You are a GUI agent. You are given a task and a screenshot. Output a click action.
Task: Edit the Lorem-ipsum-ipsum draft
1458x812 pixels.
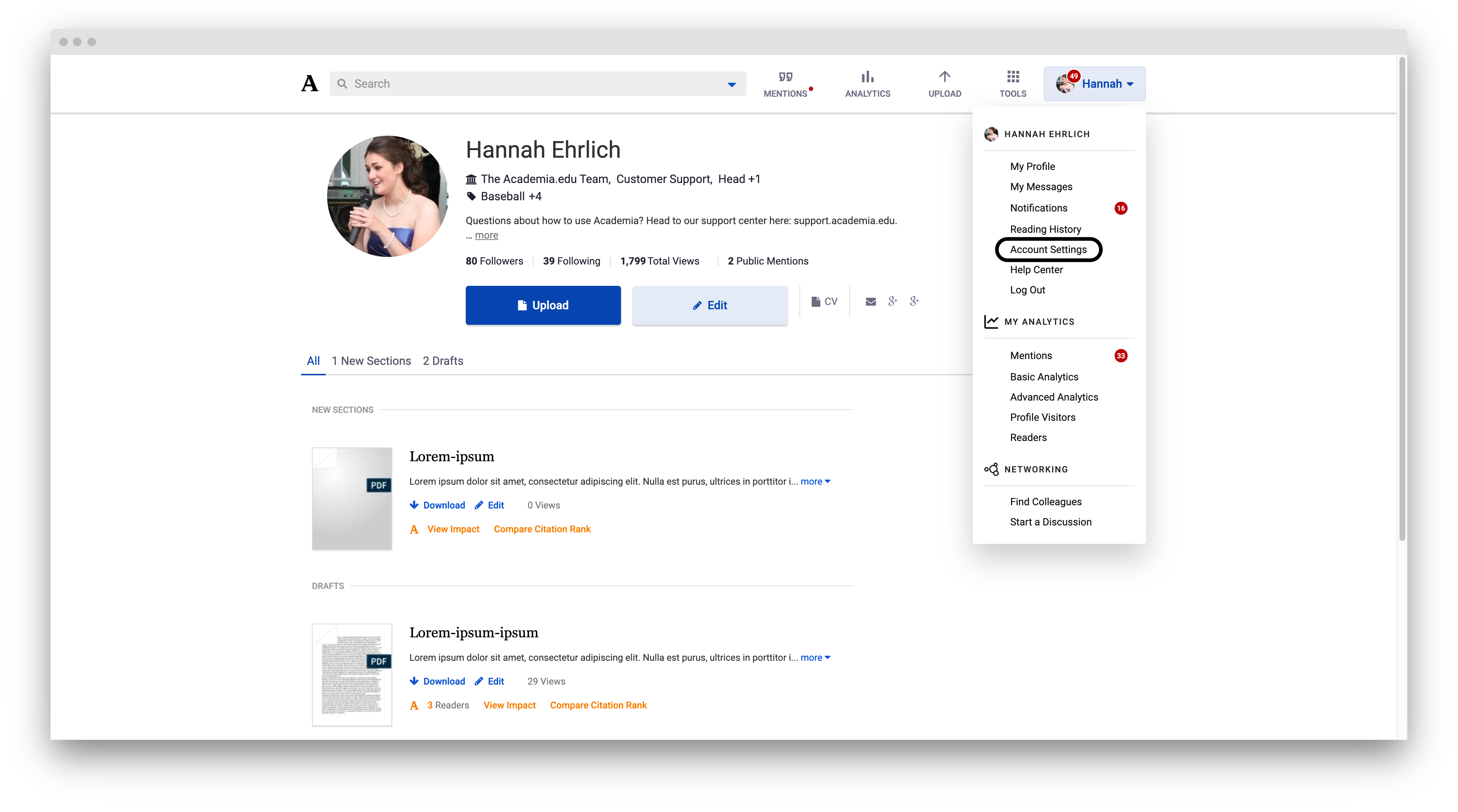click(x=489, y=681)
